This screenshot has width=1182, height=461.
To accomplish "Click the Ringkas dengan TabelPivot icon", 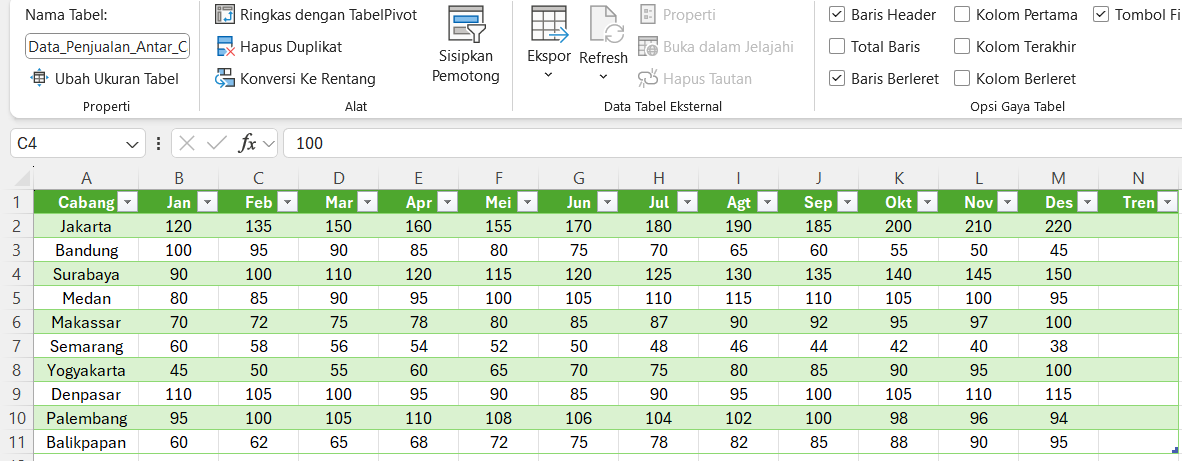I will click(224, 14).
